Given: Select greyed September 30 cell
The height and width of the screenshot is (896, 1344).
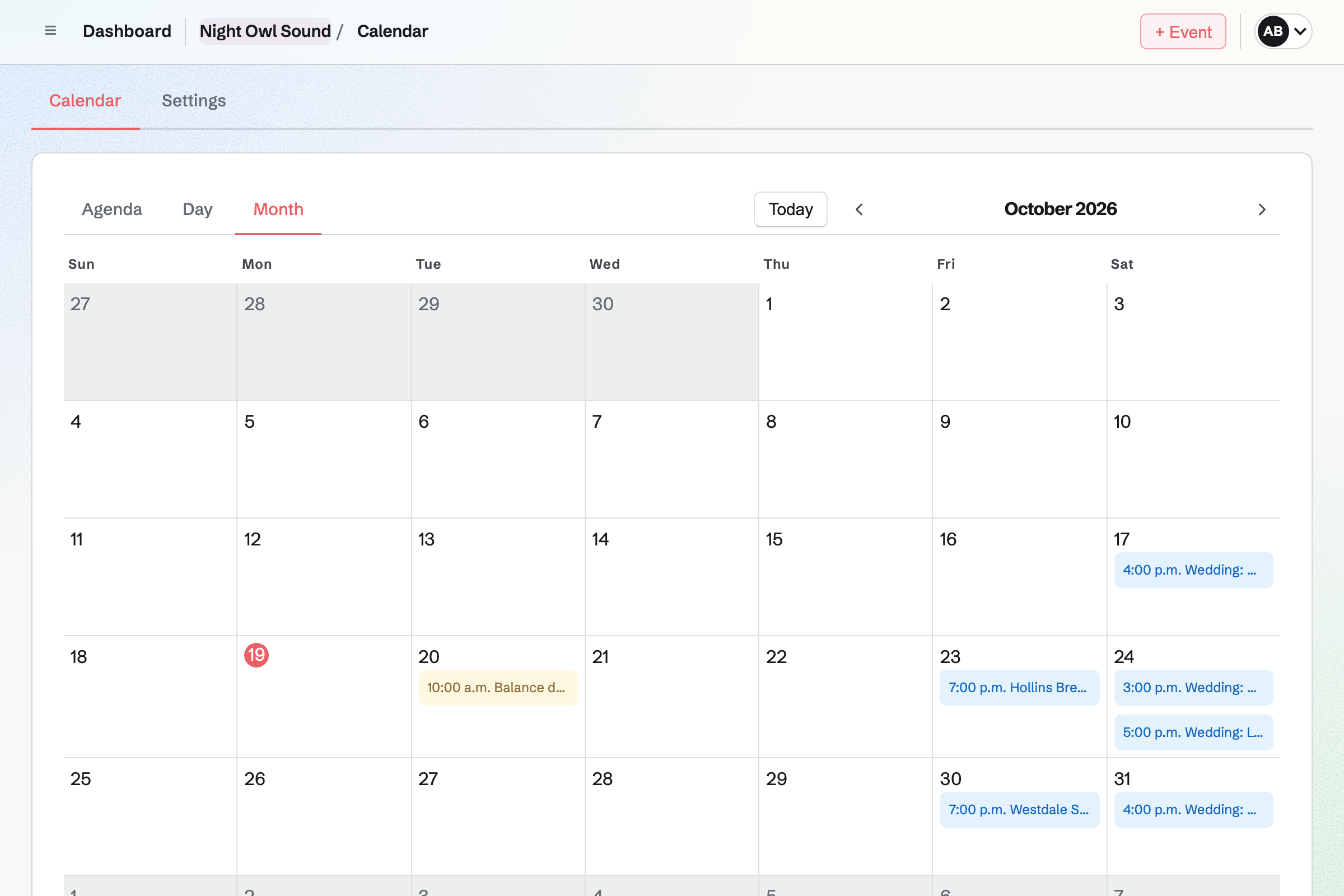Looking at the screenshot, I should point(671,342).
